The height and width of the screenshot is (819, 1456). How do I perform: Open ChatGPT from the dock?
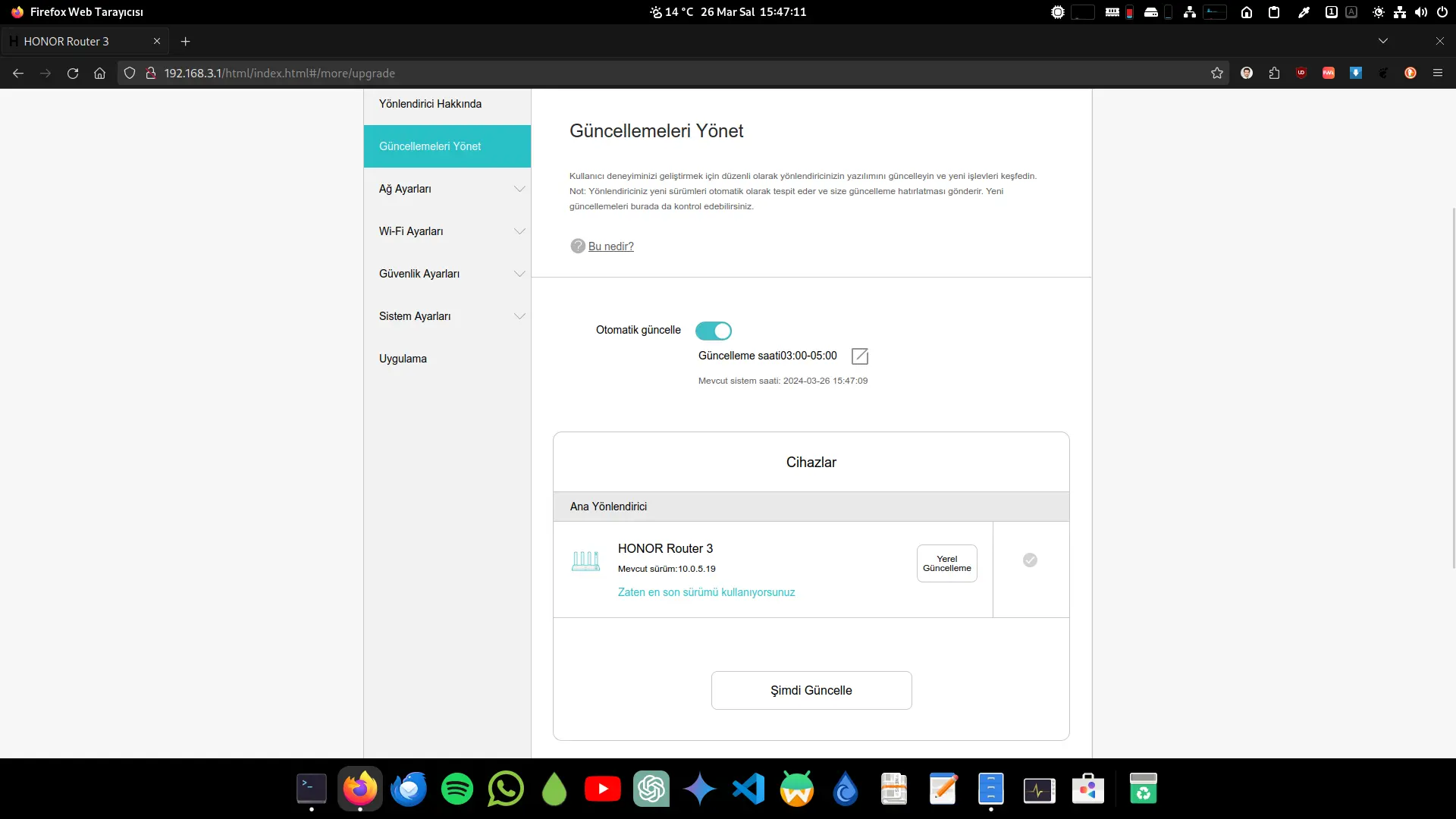tap(651, 789)
